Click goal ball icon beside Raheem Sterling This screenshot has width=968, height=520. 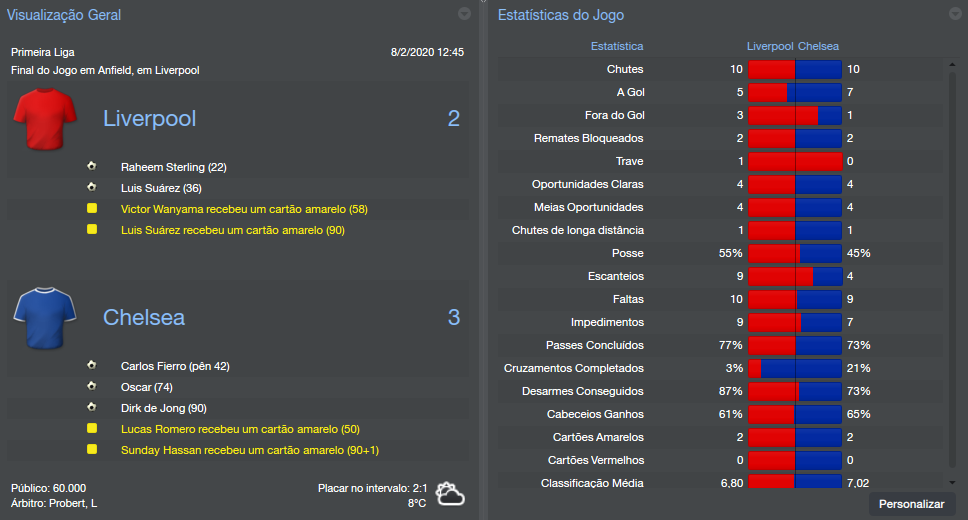coord(92,166)
